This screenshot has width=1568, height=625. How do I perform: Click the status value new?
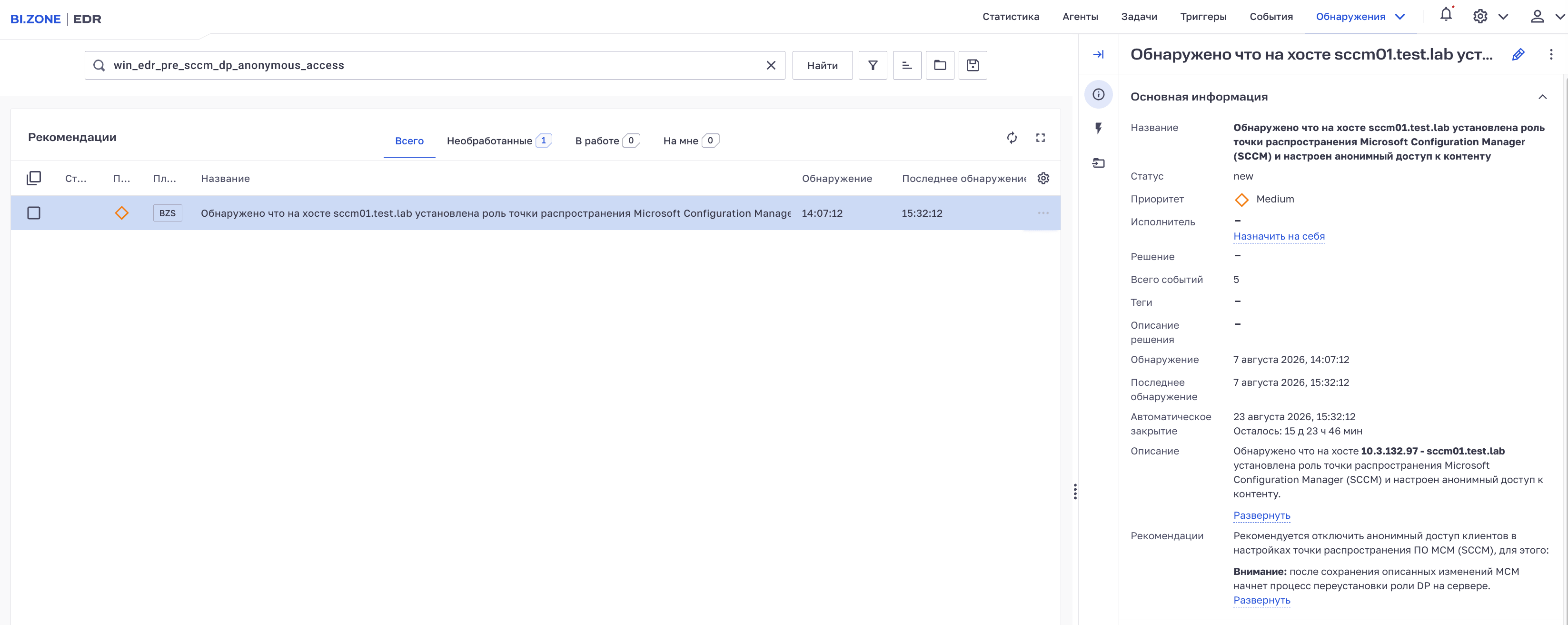click(x=1243, y=176)
